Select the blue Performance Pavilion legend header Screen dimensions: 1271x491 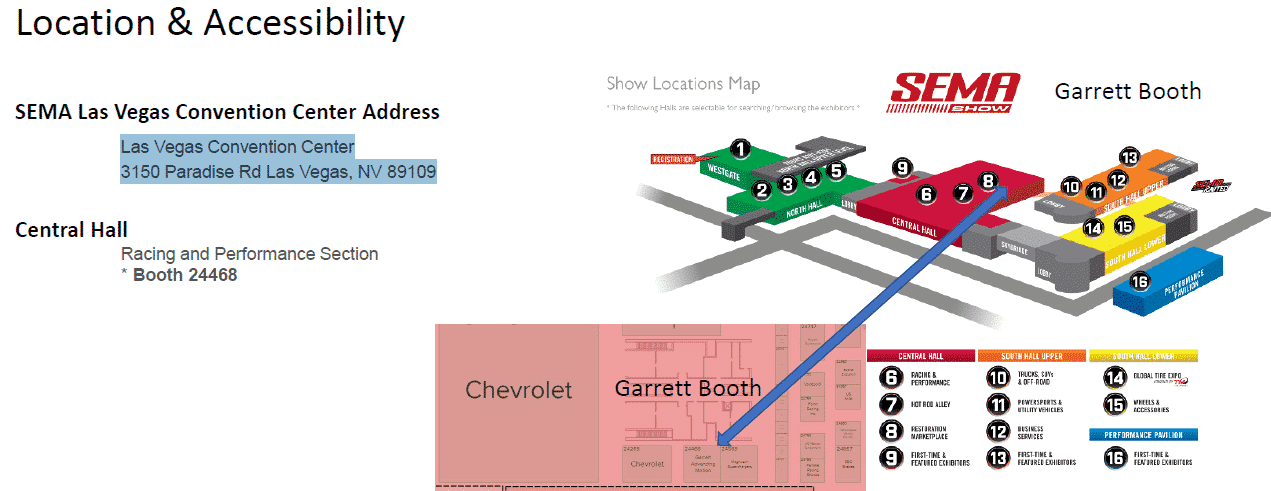pos(1142,435)
